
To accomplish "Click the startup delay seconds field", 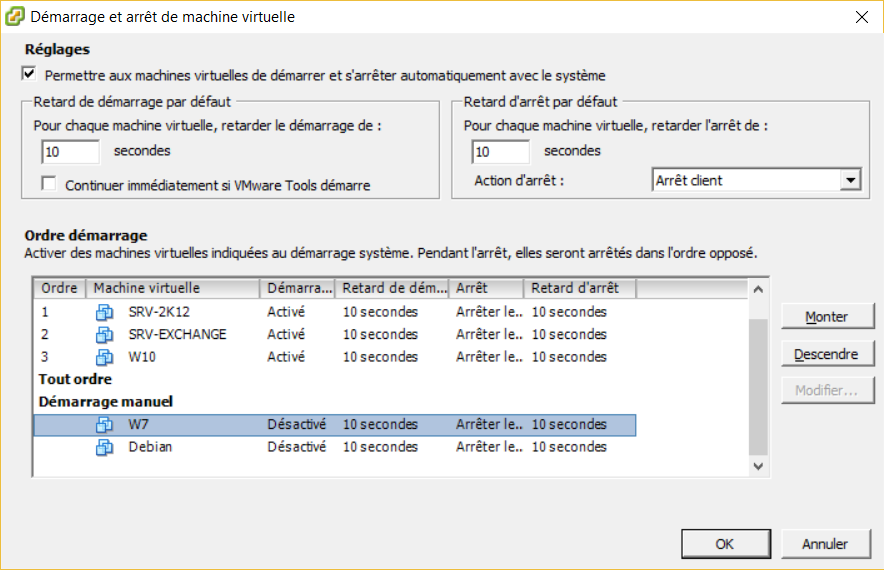I will (x=71, y=152).
